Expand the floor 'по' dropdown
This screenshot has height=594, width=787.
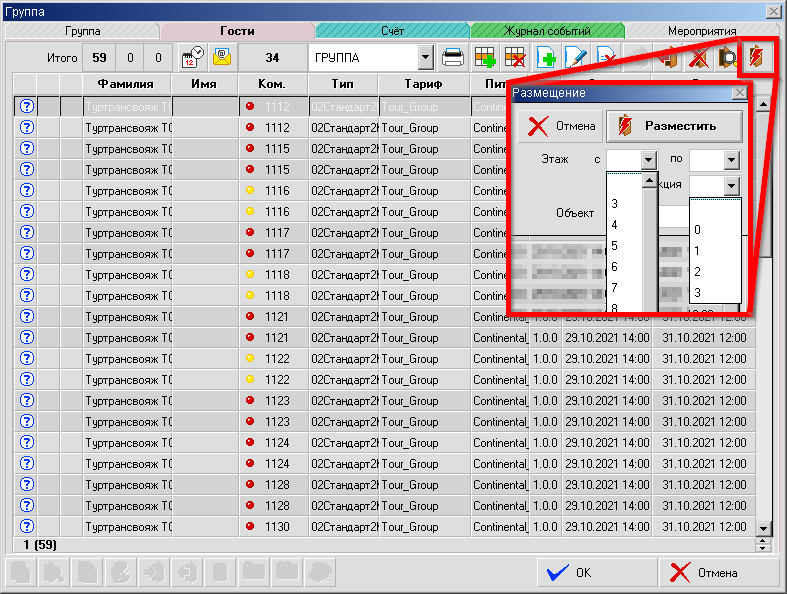[x=730, y=160]
